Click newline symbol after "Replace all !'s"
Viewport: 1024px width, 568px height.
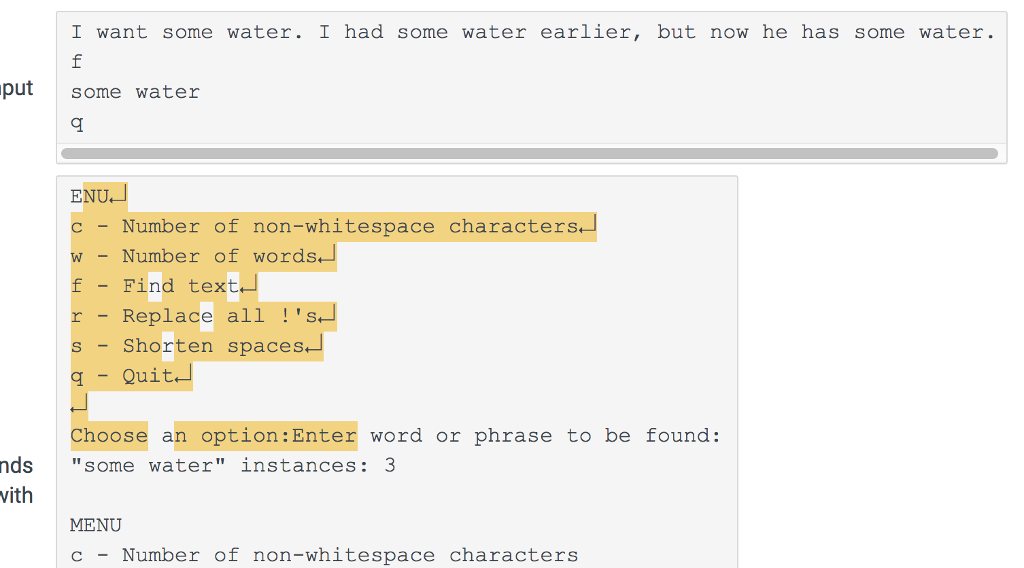click(x=327, y=316)
